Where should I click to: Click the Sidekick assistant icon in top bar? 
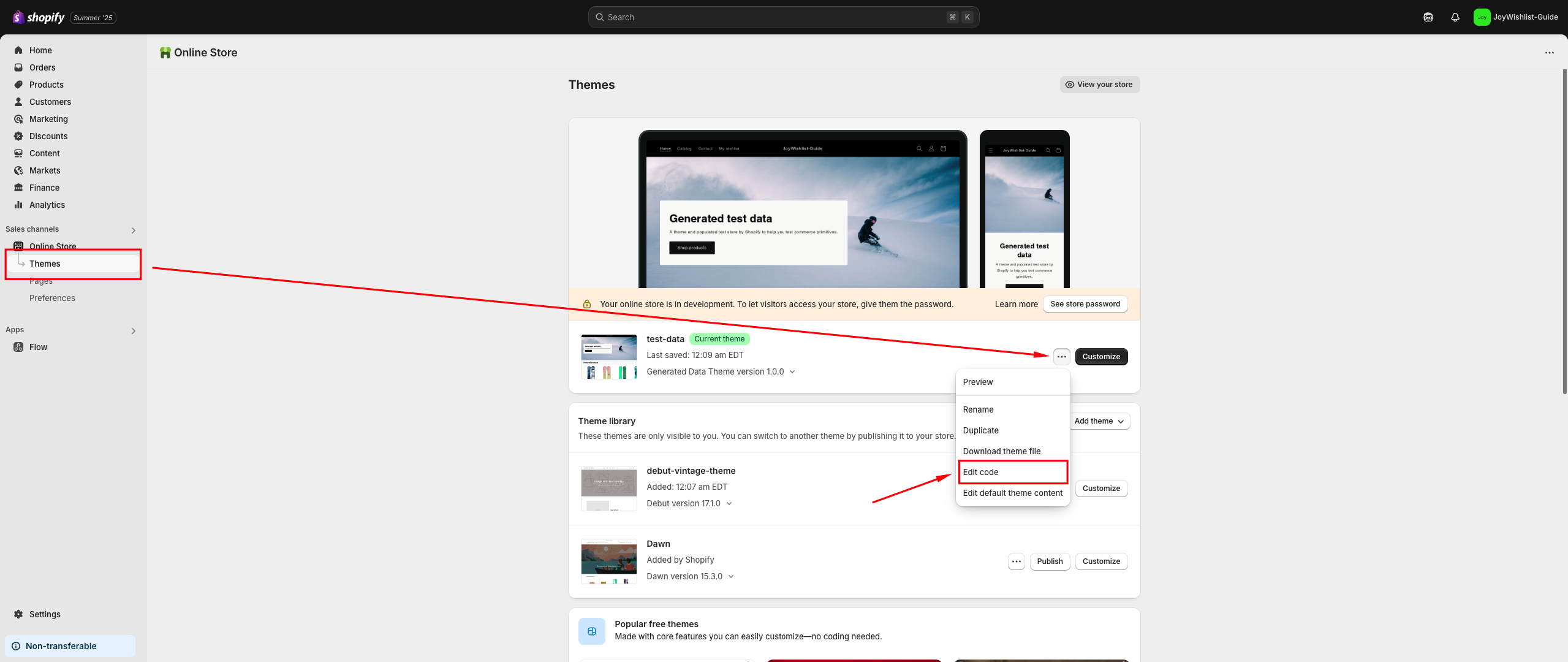pyautogui.click(x=1428, y=17)
